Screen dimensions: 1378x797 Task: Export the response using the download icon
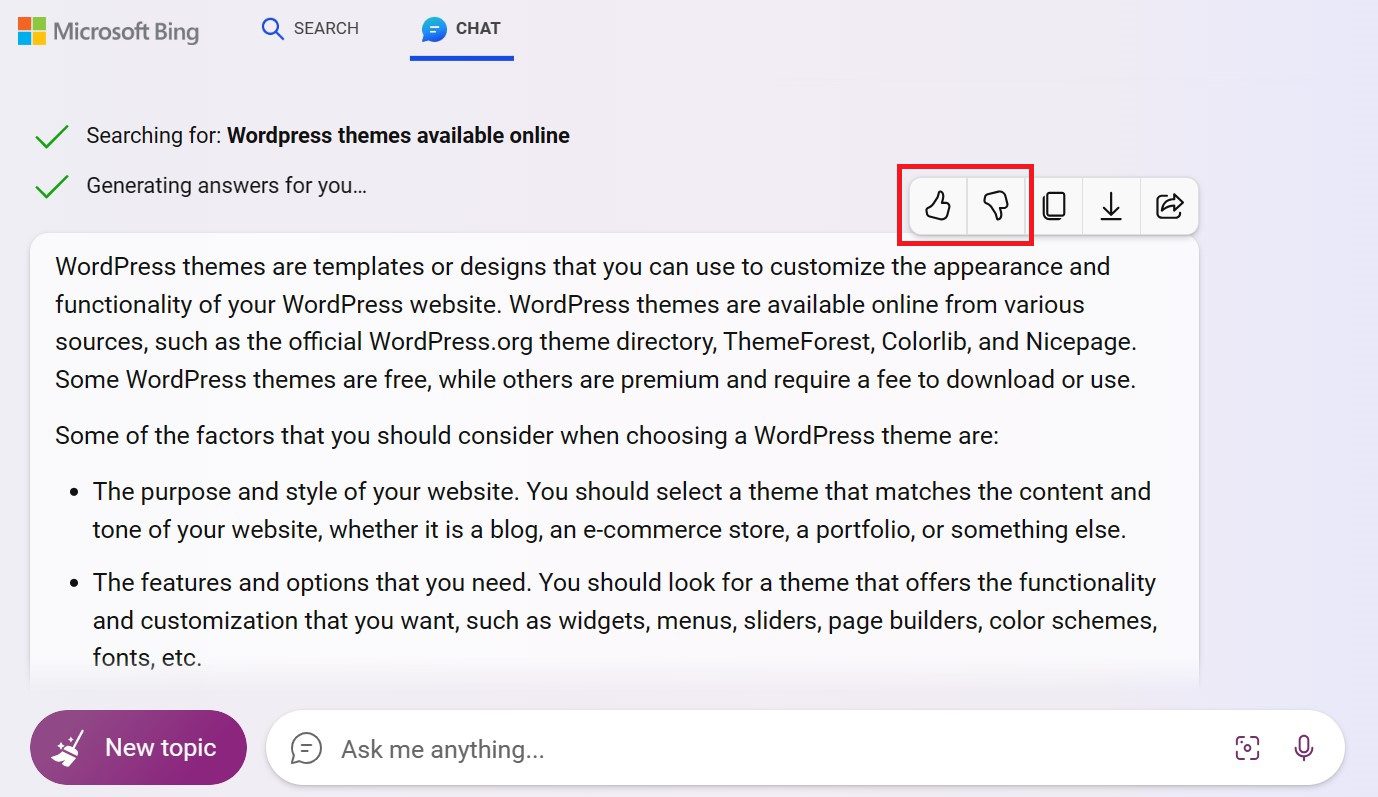click(1112, 205)
